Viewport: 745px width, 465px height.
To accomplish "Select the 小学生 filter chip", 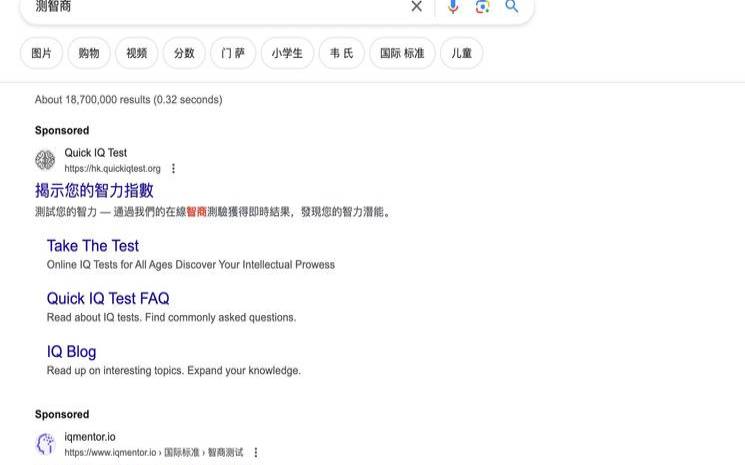I will coord(287,53).
